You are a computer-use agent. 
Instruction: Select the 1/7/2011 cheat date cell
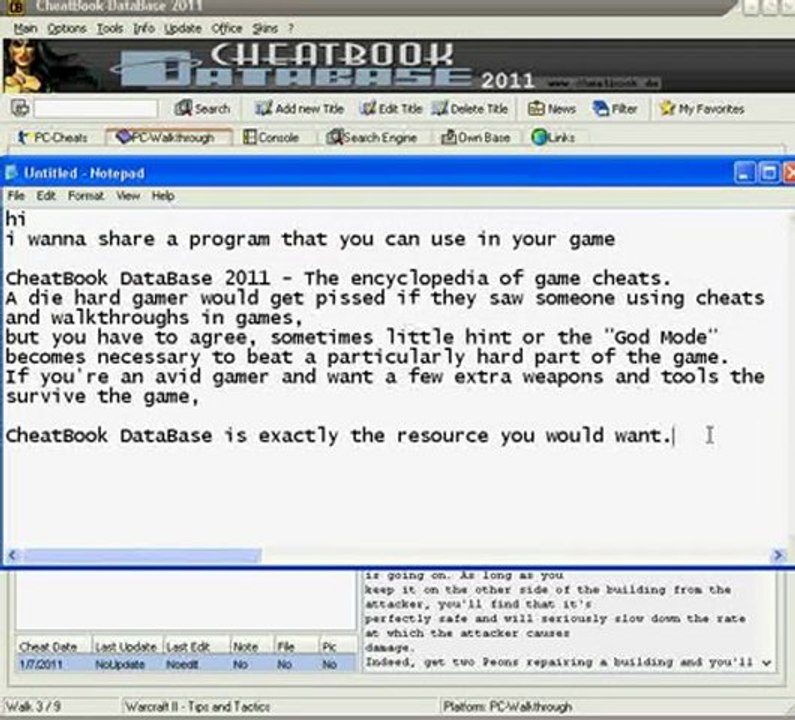41,664
